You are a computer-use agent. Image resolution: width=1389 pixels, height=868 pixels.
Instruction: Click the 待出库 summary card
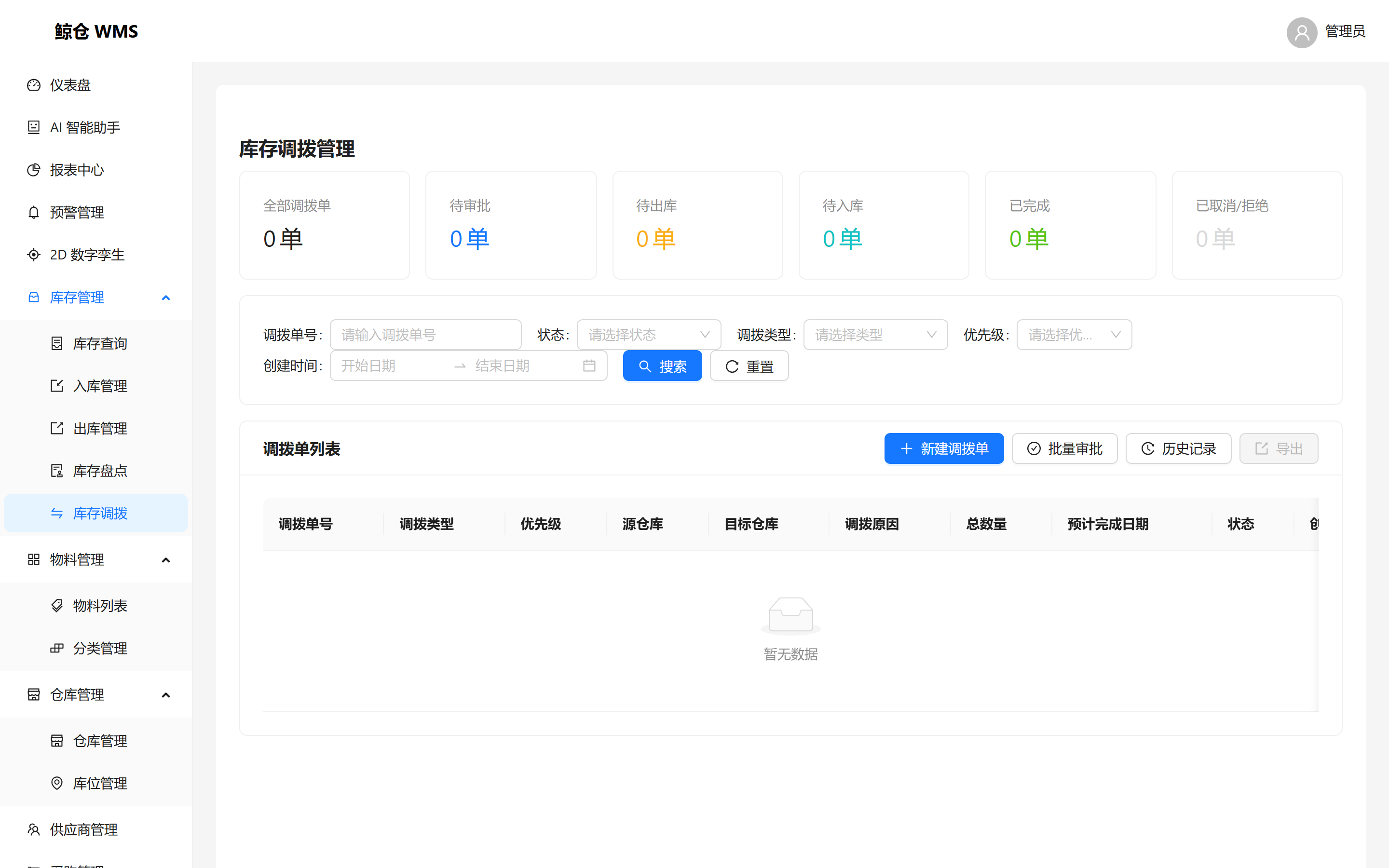pyautogui.click(x=697, y=225)
